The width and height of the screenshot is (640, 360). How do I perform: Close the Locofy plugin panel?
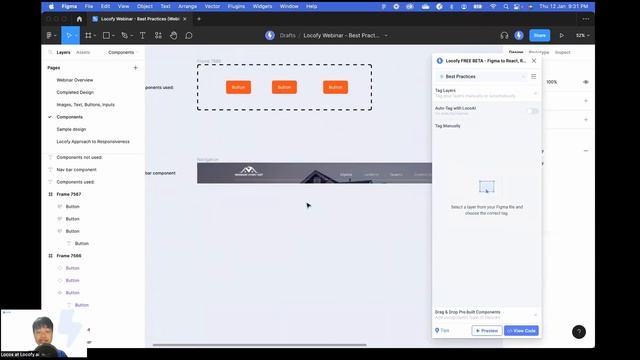(x=534, y=61)
